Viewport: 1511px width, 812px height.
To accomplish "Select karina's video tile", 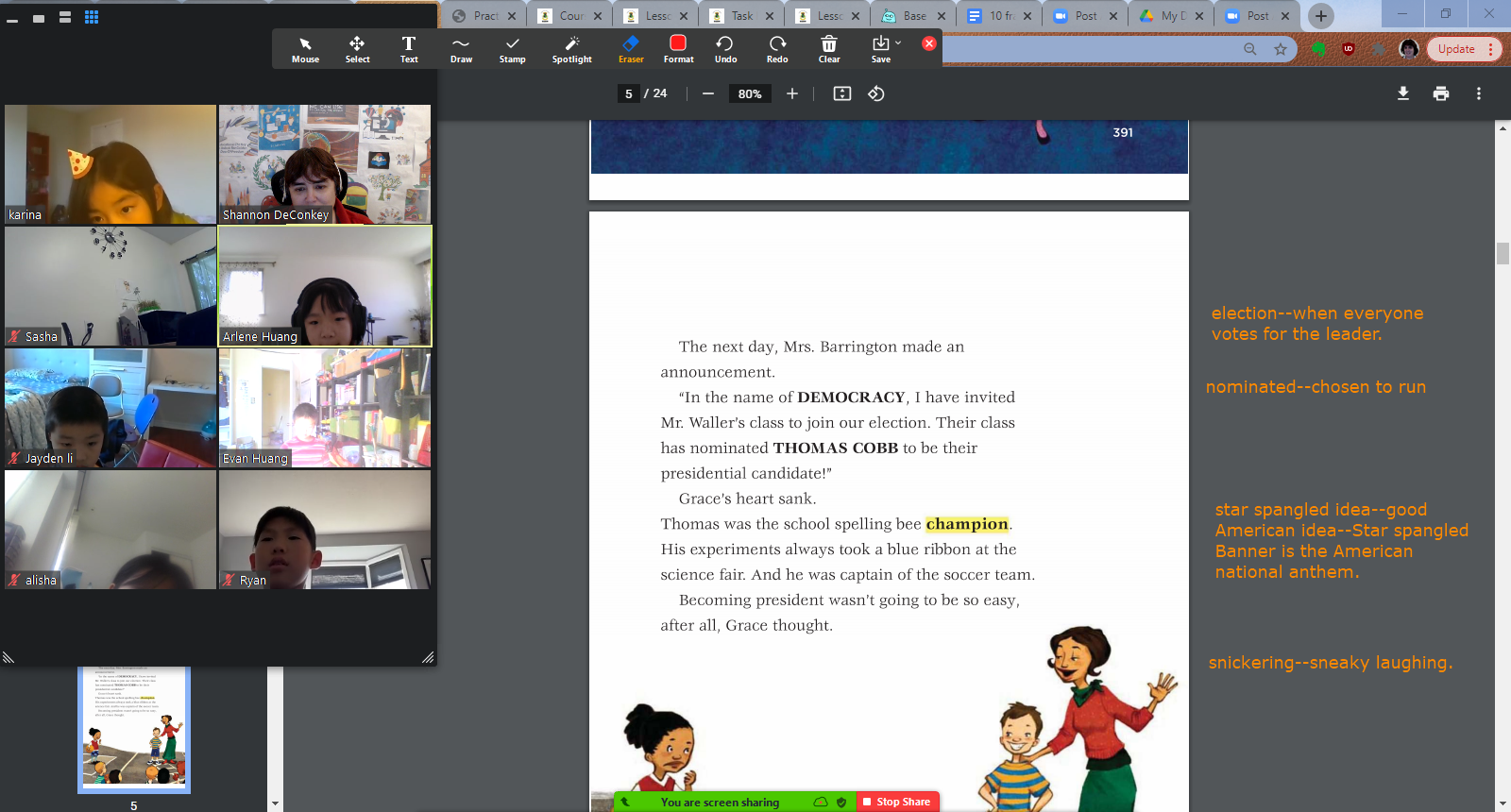I will [110, 164].
